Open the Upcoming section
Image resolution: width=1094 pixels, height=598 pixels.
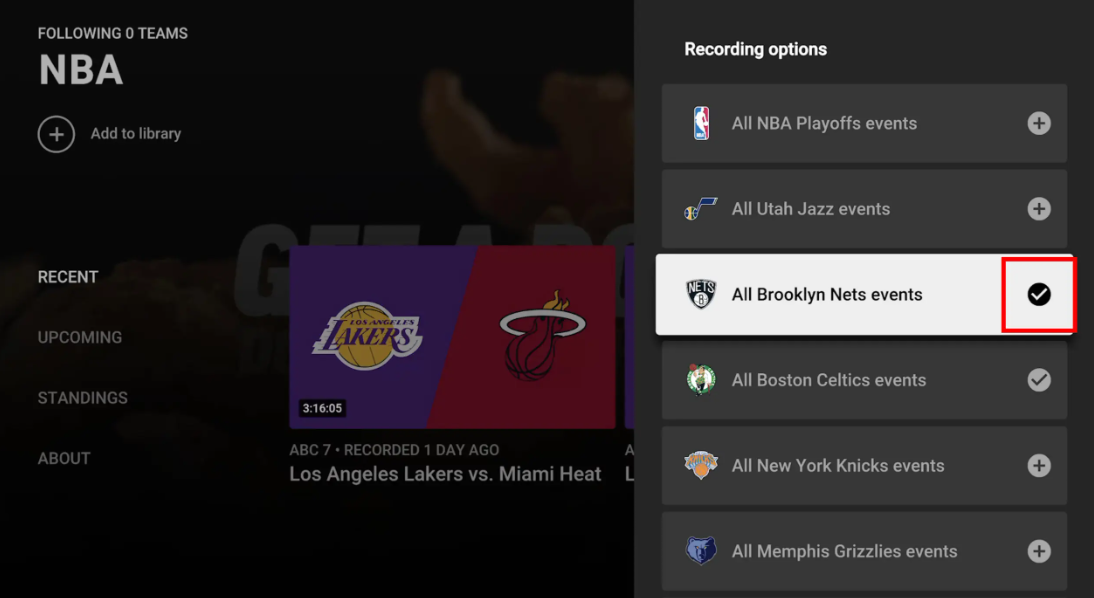(x=80, y=337)
